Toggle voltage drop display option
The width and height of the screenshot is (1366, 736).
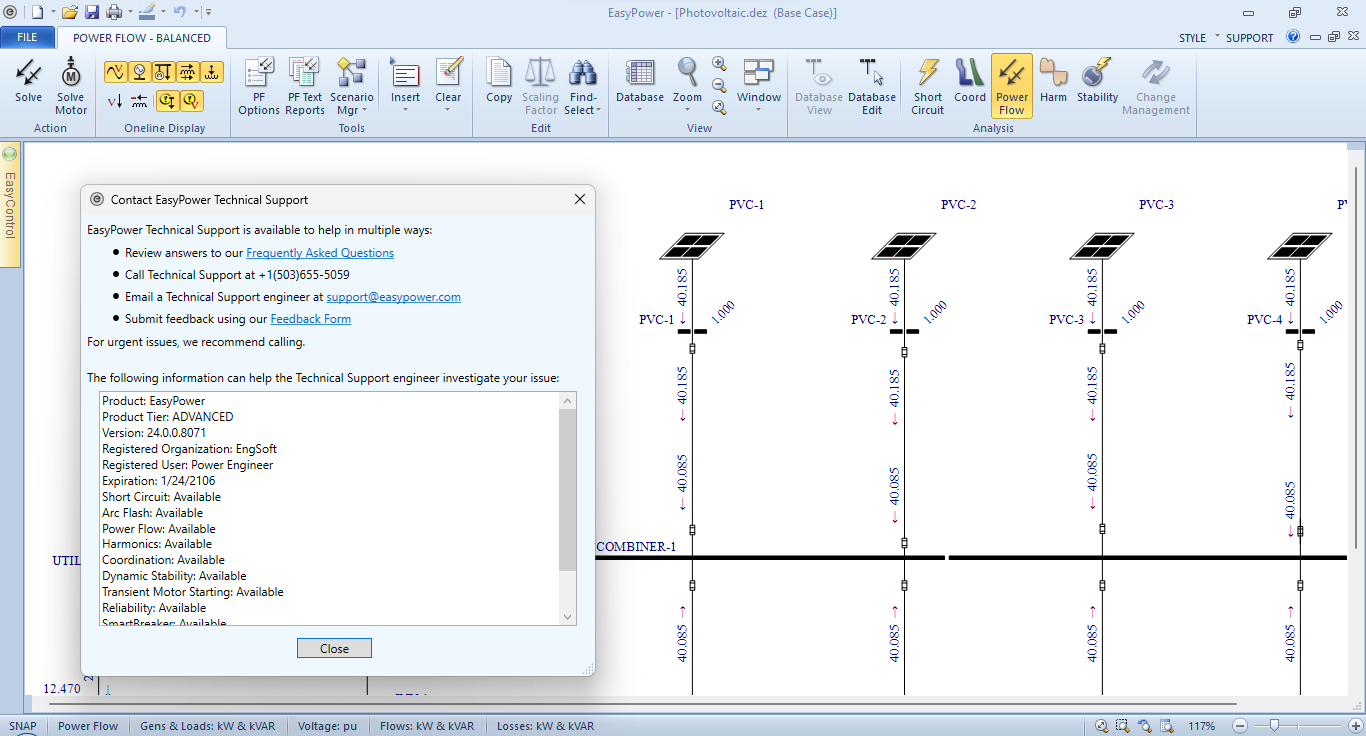pyautogui.click(x=115, y=100)
